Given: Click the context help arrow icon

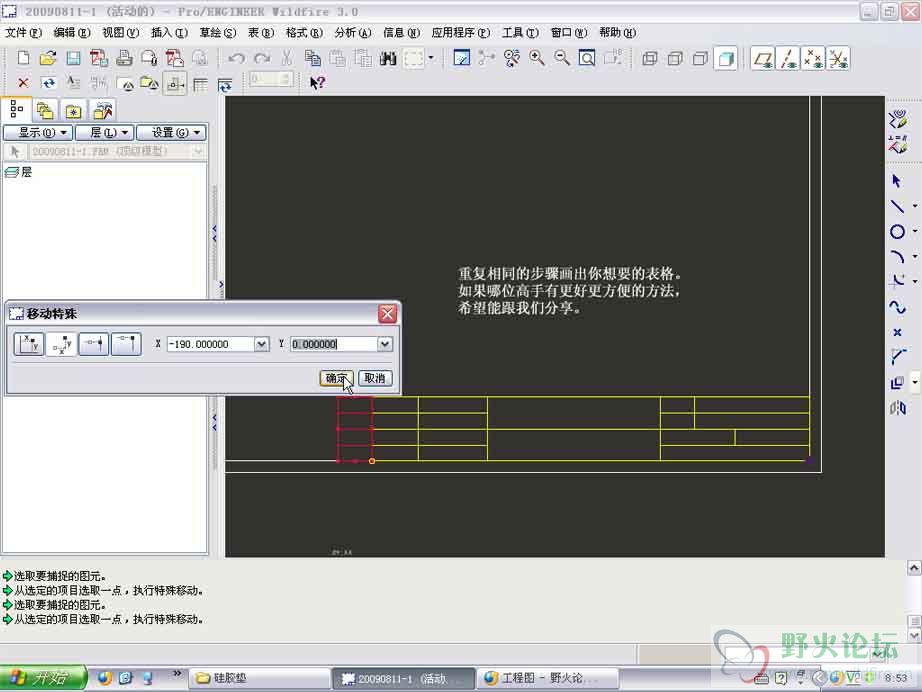Looking at the screenshot, I should coord(317,83).
